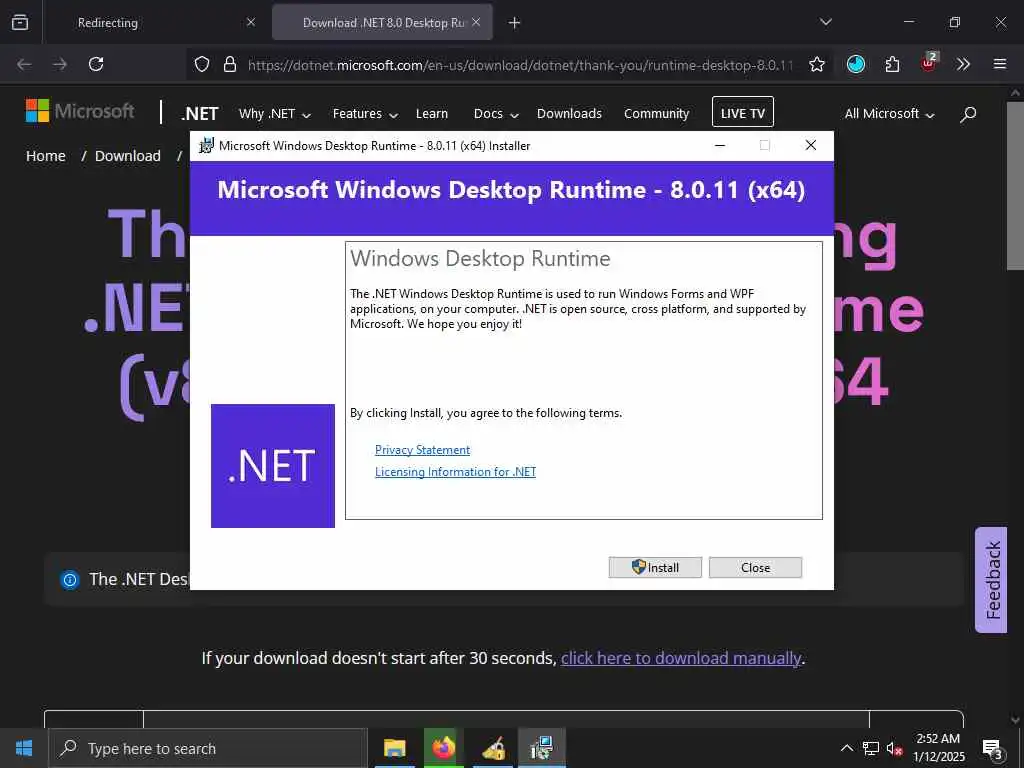Open Licensing Information for .NET link
The width and height of the screenshot is (1024, 768).
click(455, 472)
